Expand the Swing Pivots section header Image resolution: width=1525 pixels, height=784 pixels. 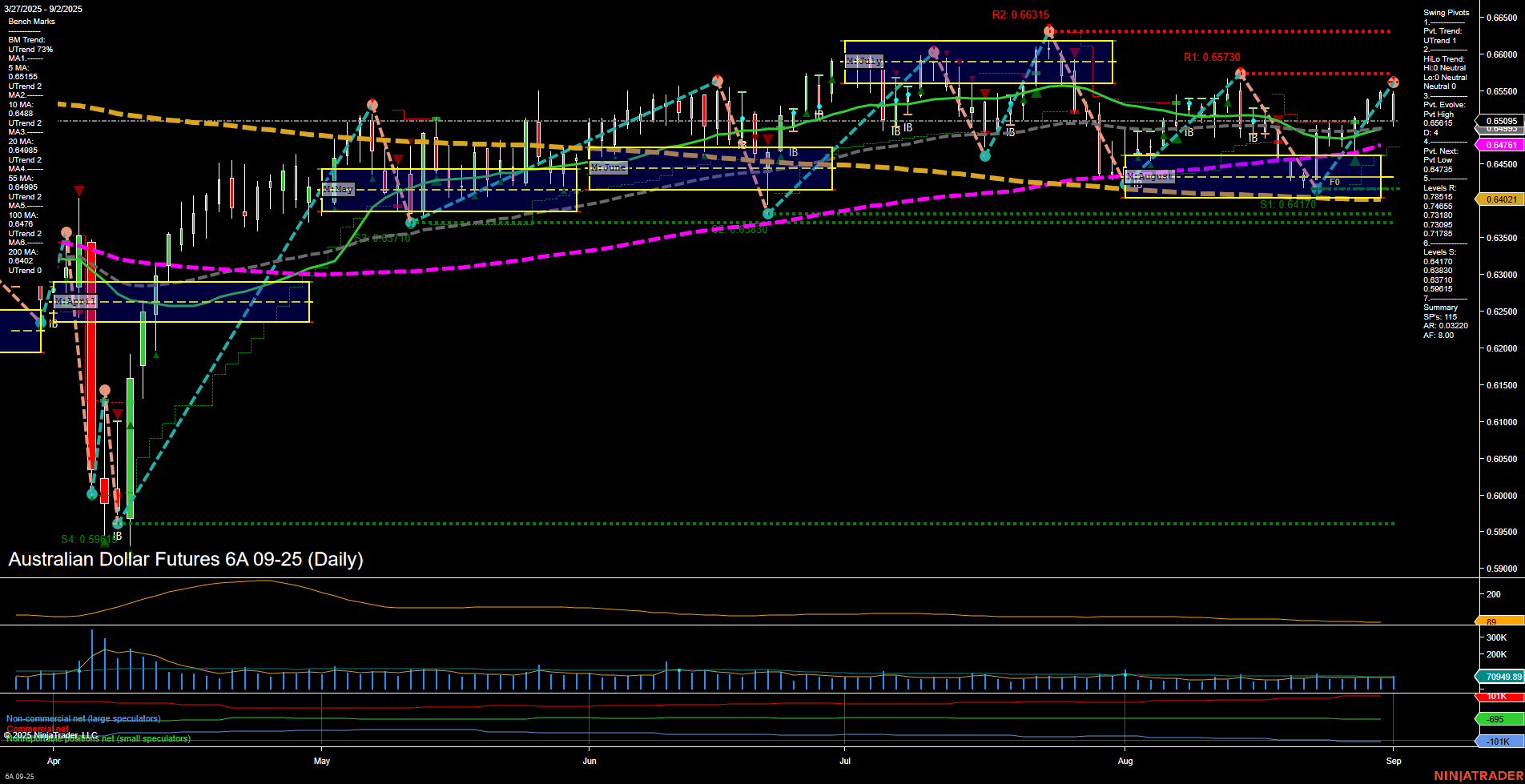[1446, 12]
